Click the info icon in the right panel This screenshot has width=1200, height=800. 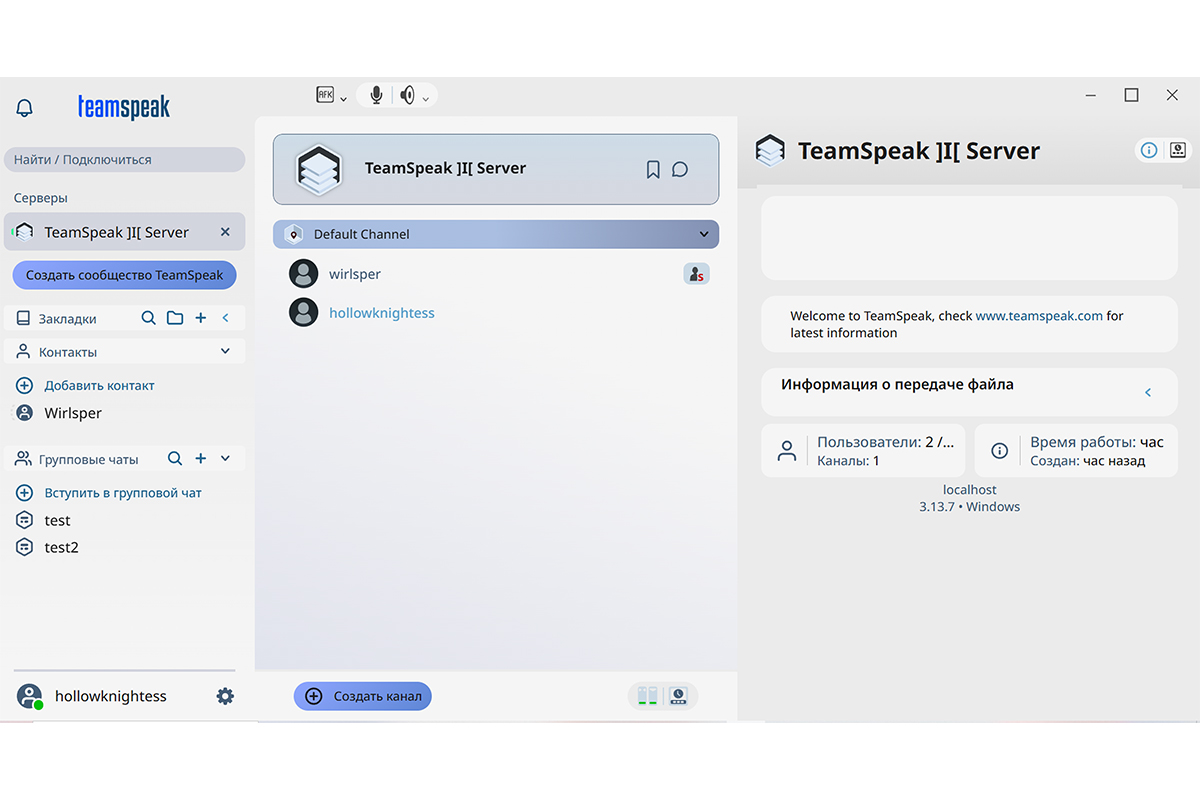coord(1147,150)
